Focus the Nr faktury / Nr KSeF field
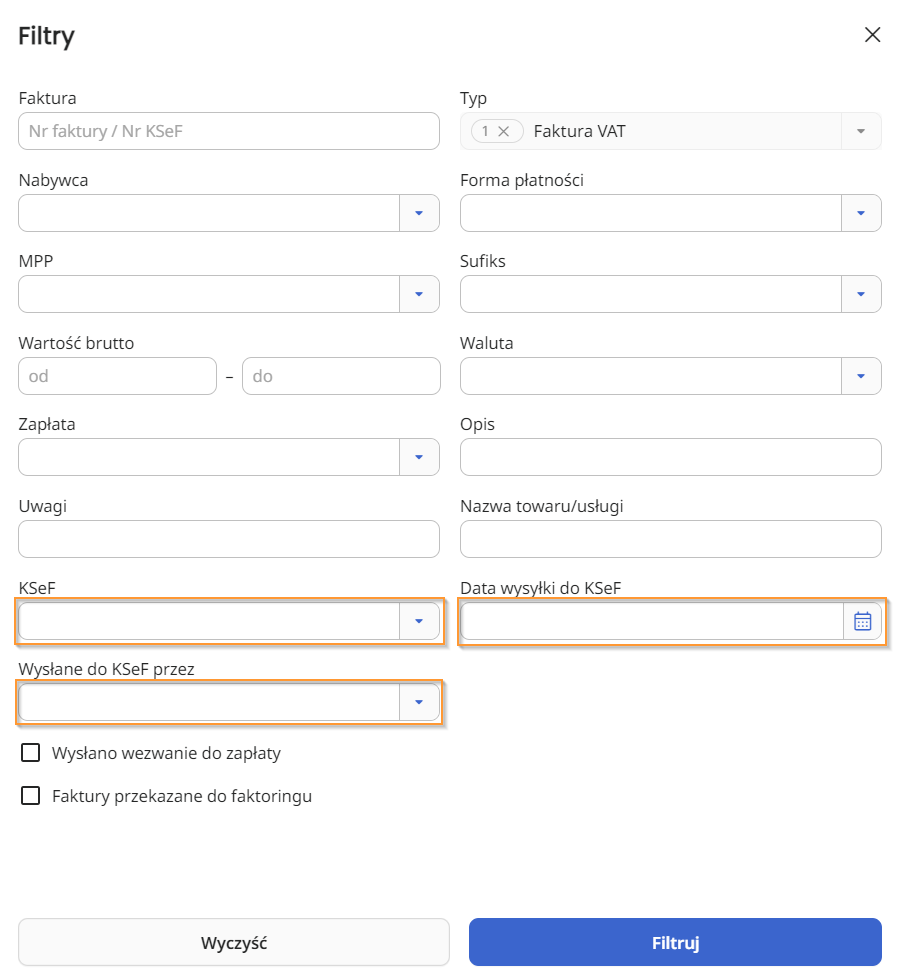 coord(229,131)
